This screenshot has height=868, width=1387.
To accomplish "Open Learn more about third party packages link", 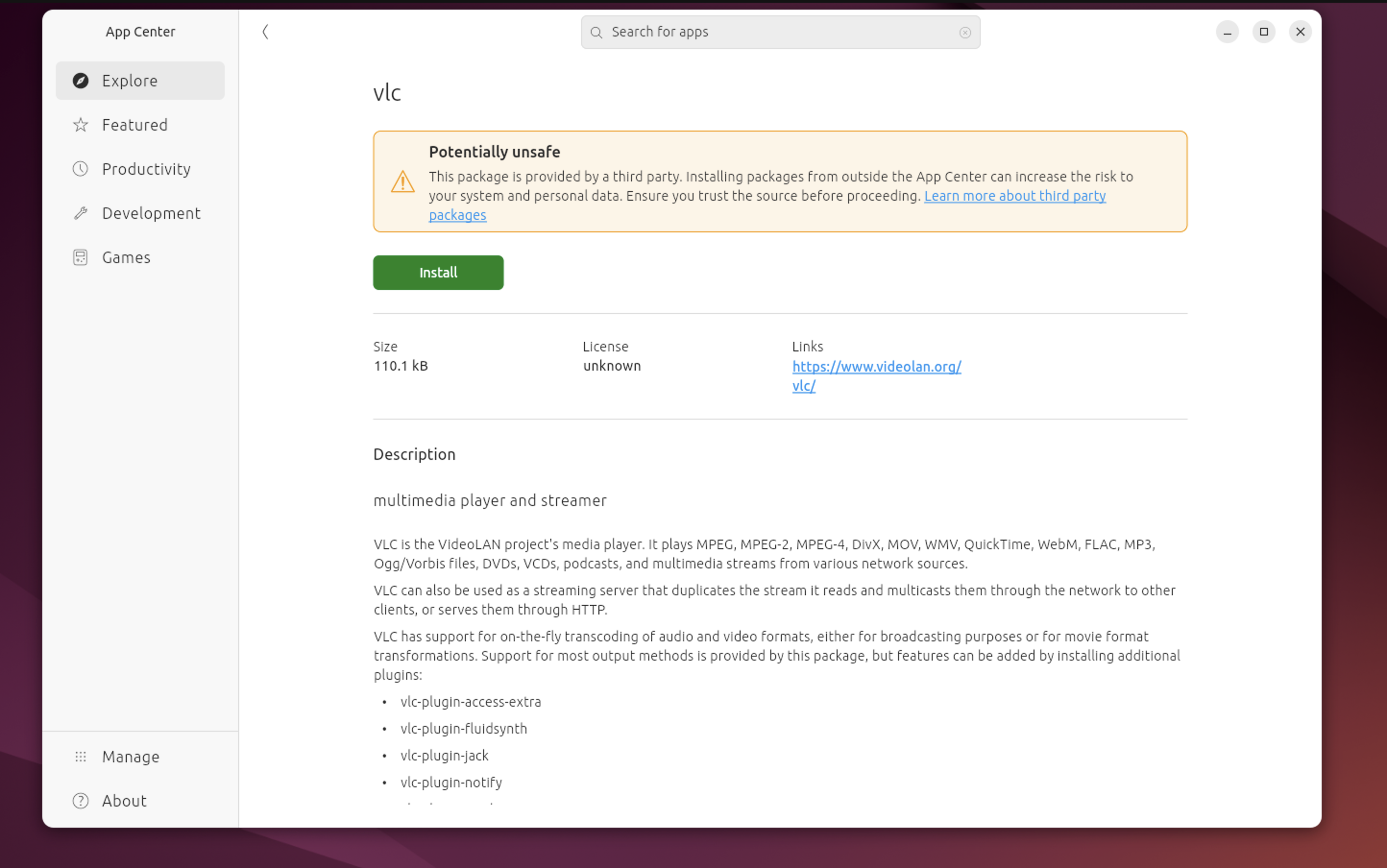I will click(1015, 196).
